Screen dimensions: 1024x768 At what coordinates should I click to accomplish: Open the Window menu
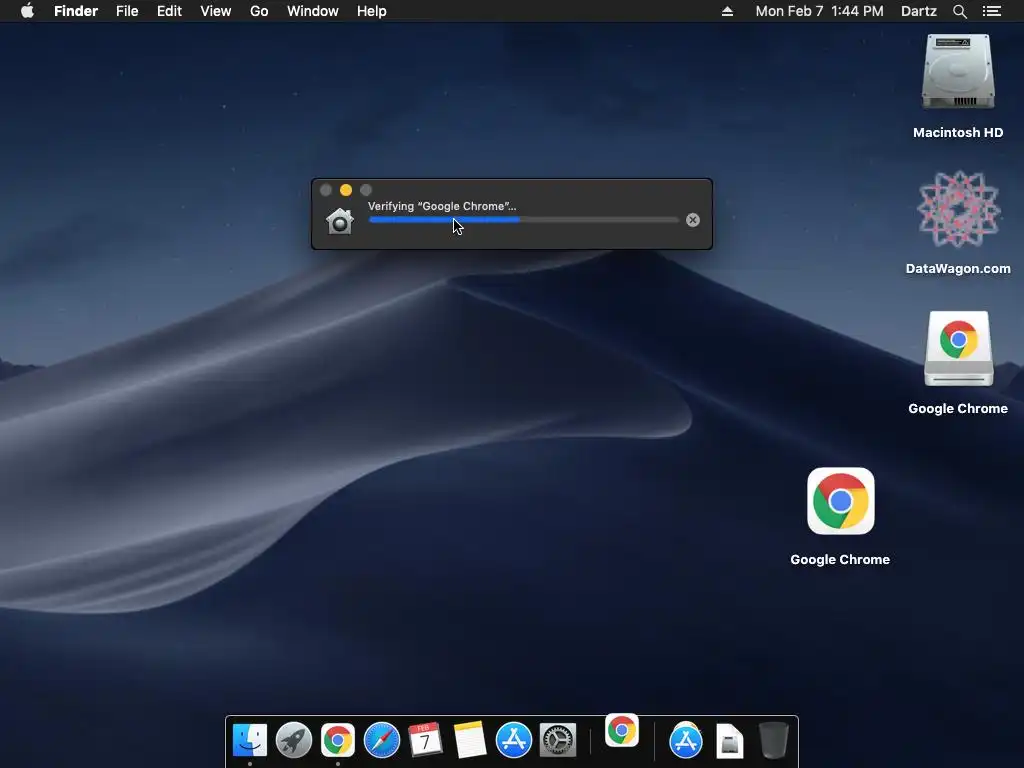[x=313, y=11]
